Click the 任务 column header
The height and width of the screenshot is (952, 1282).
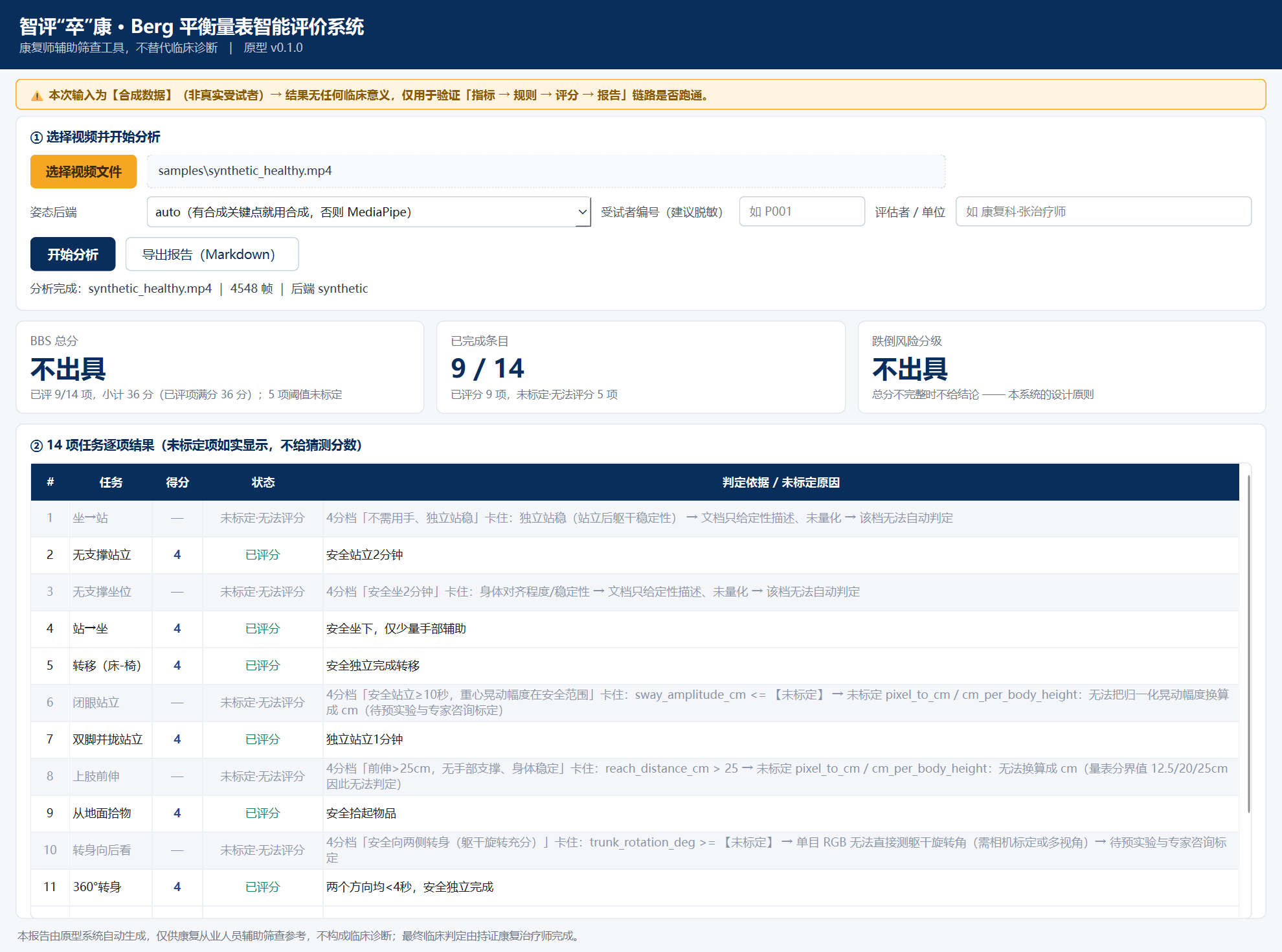click(111, 482)
